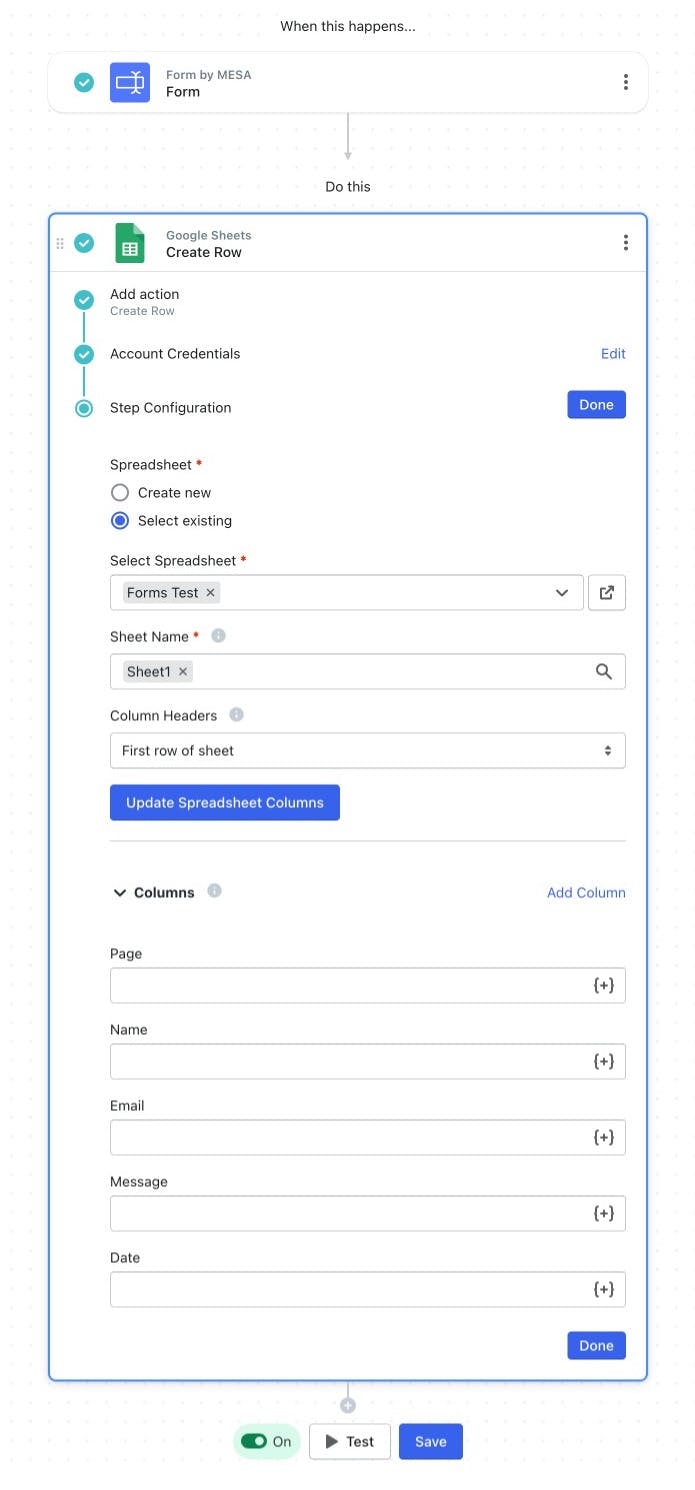
Task: Open the Select Spreadsheet dropdown arrow
Action: [x=562, y=592]
